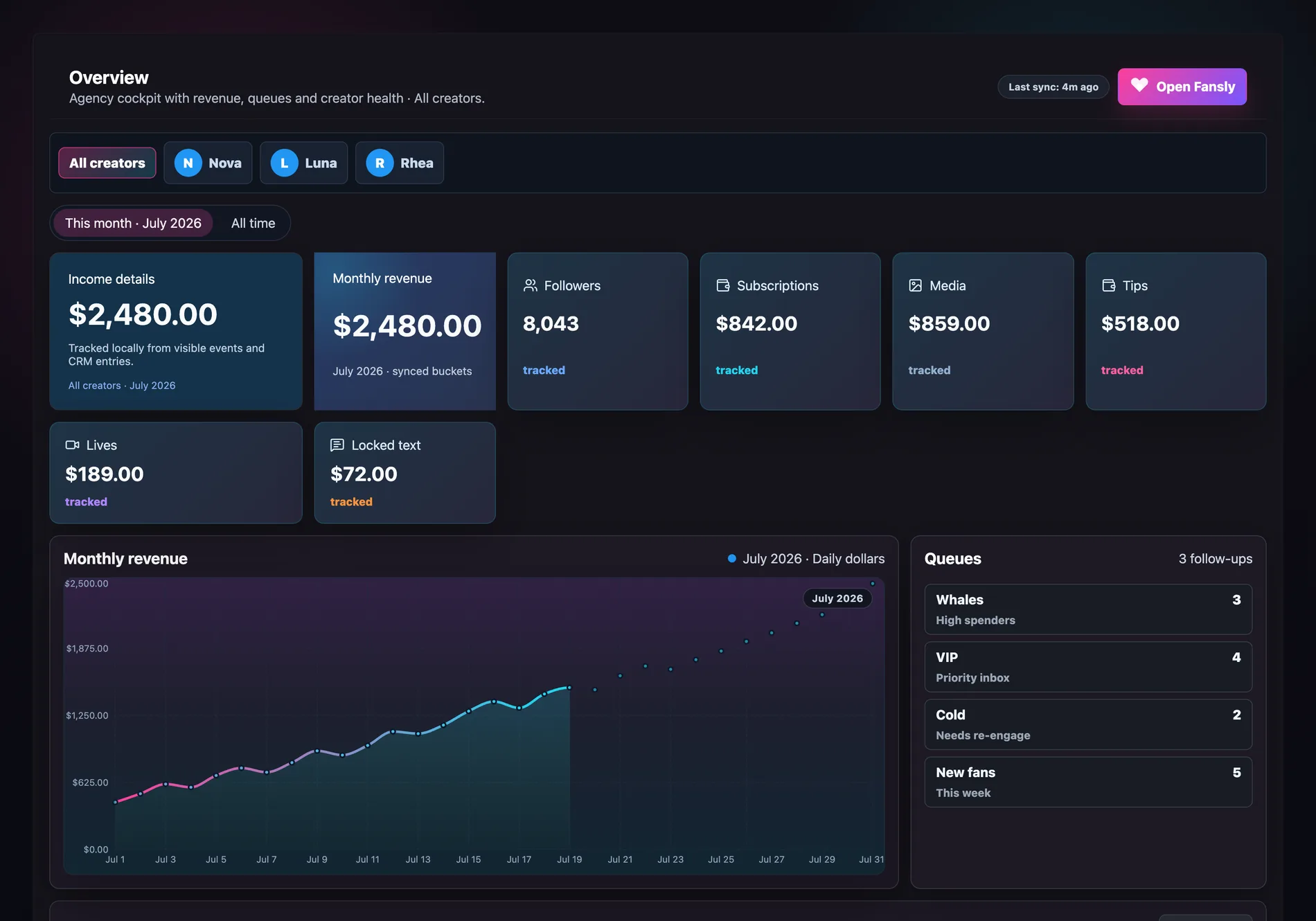Click the Locked text message icon
The height and width of the screenshot is (921, 1316).
337,445
